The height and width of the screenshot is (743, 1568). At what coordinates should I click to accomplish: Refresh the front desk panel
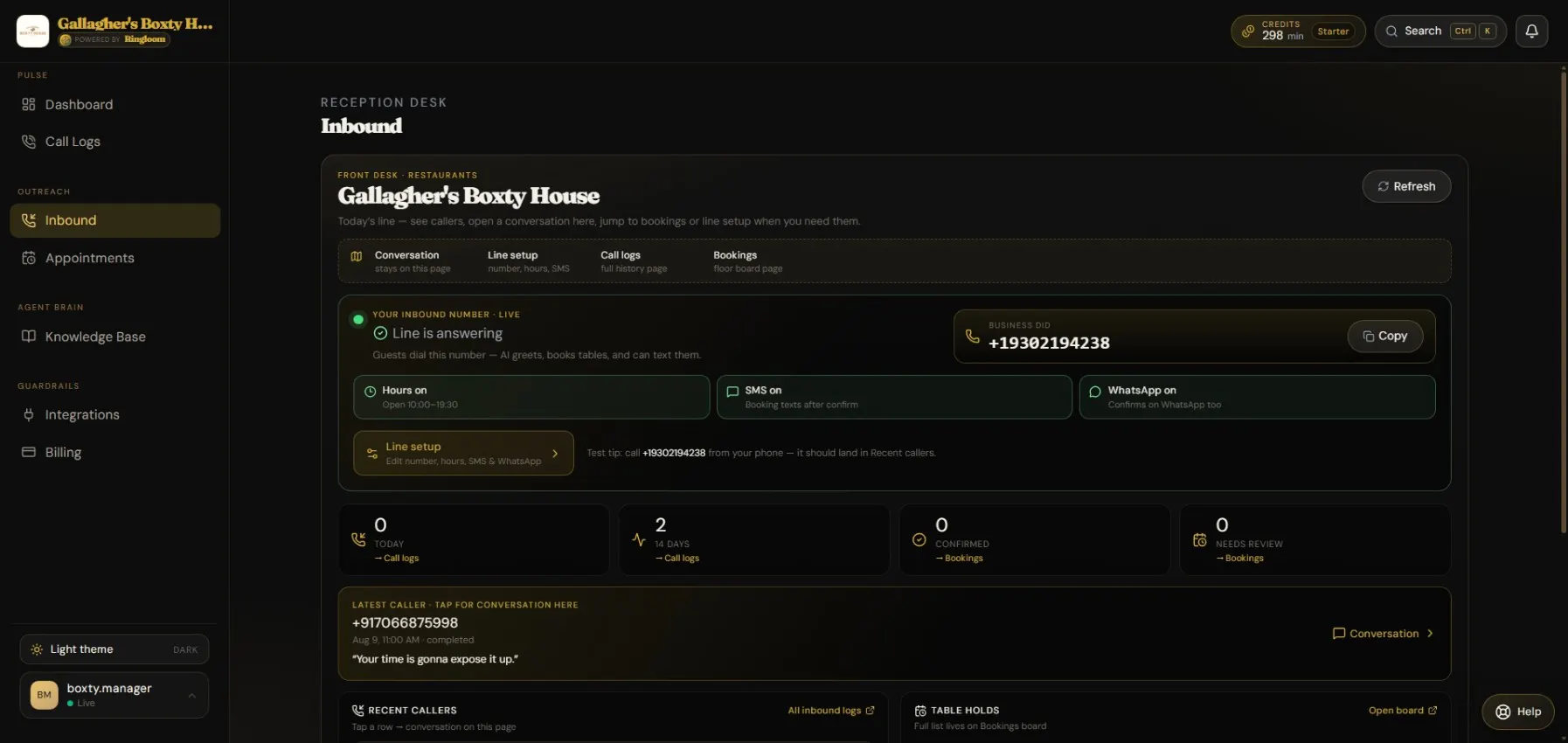pos(1406,186)
